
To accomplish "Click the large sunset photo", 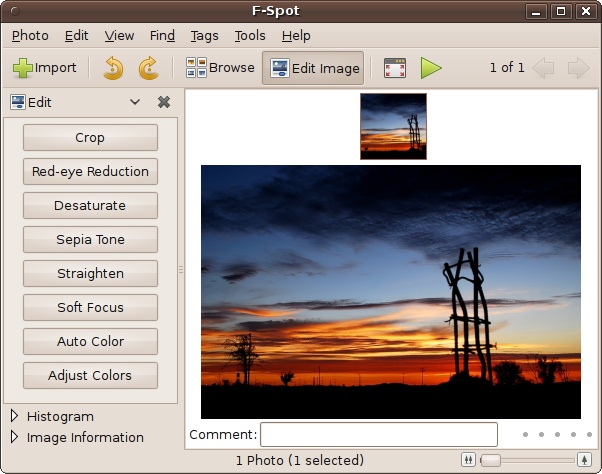I will [x=391, y=292].
